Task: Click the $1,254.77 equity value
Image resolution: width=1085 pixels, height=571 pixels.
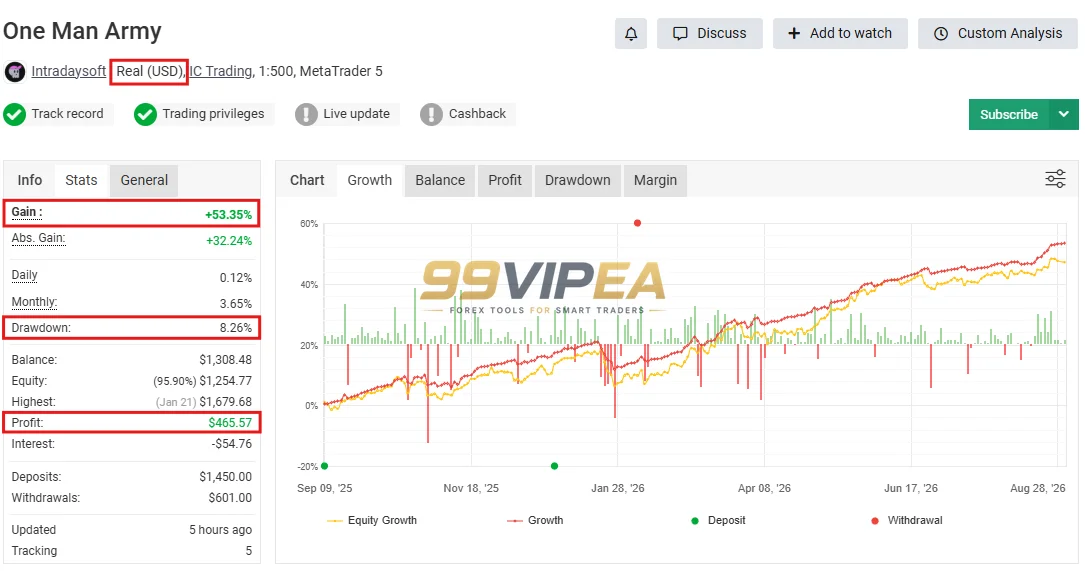Action: coord(226,381)
